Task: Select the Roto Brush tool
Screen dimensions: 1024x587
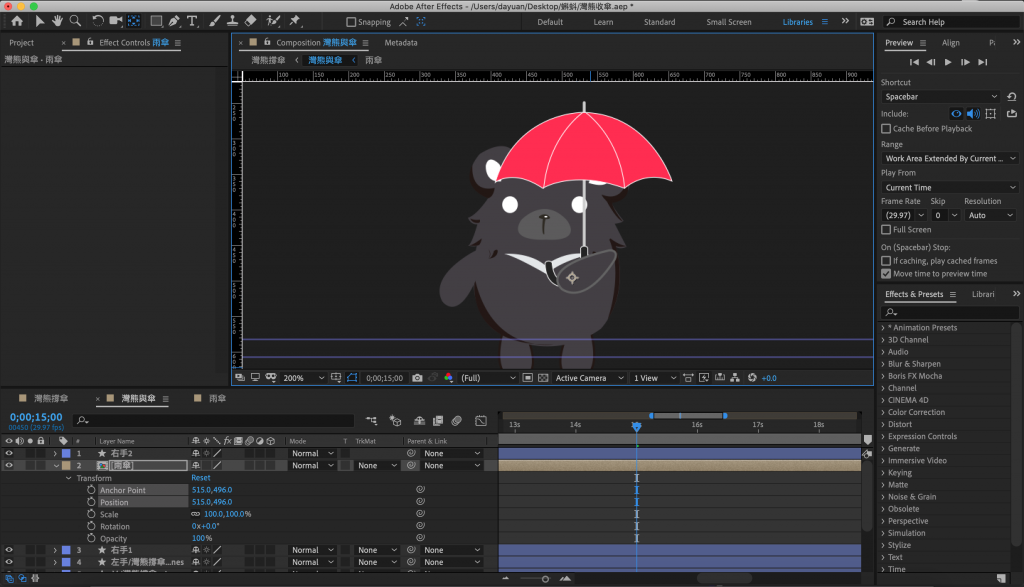Action: tap(273, 21)
